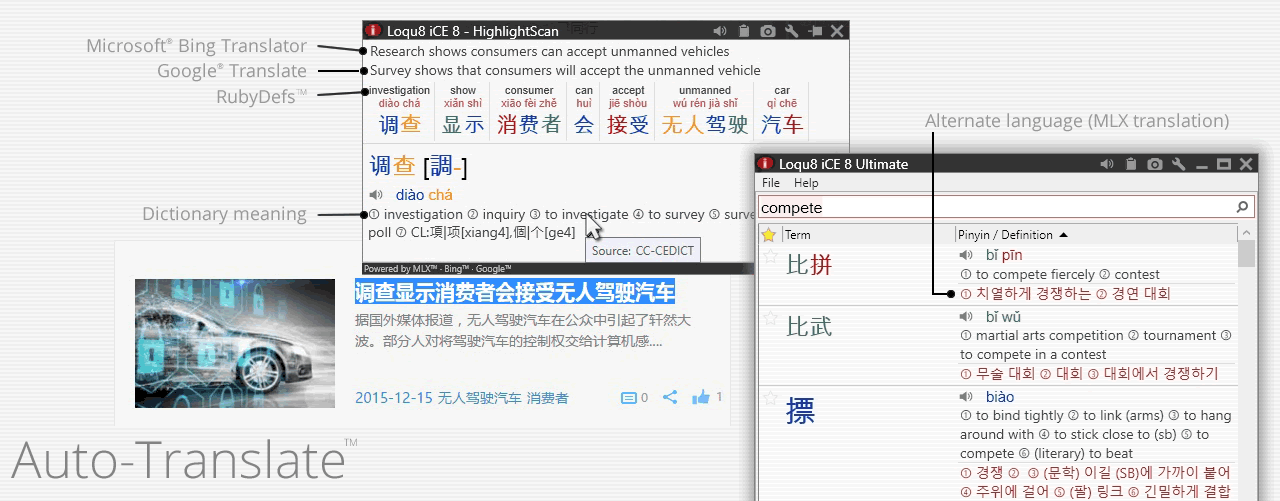Toggle favorite star for 摽 entry
The image size is (1280, 501).
771,398
